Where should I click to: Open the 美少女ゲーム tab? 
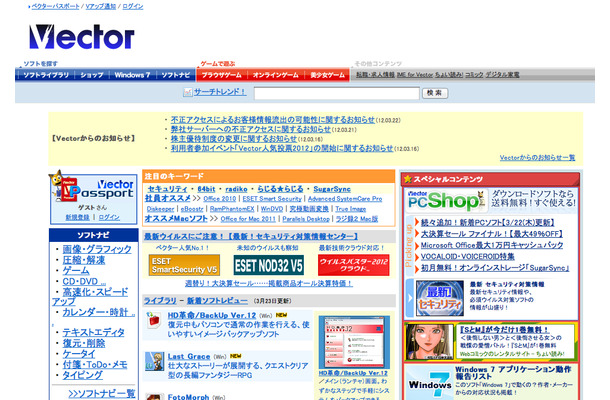[x=327, y=75]
